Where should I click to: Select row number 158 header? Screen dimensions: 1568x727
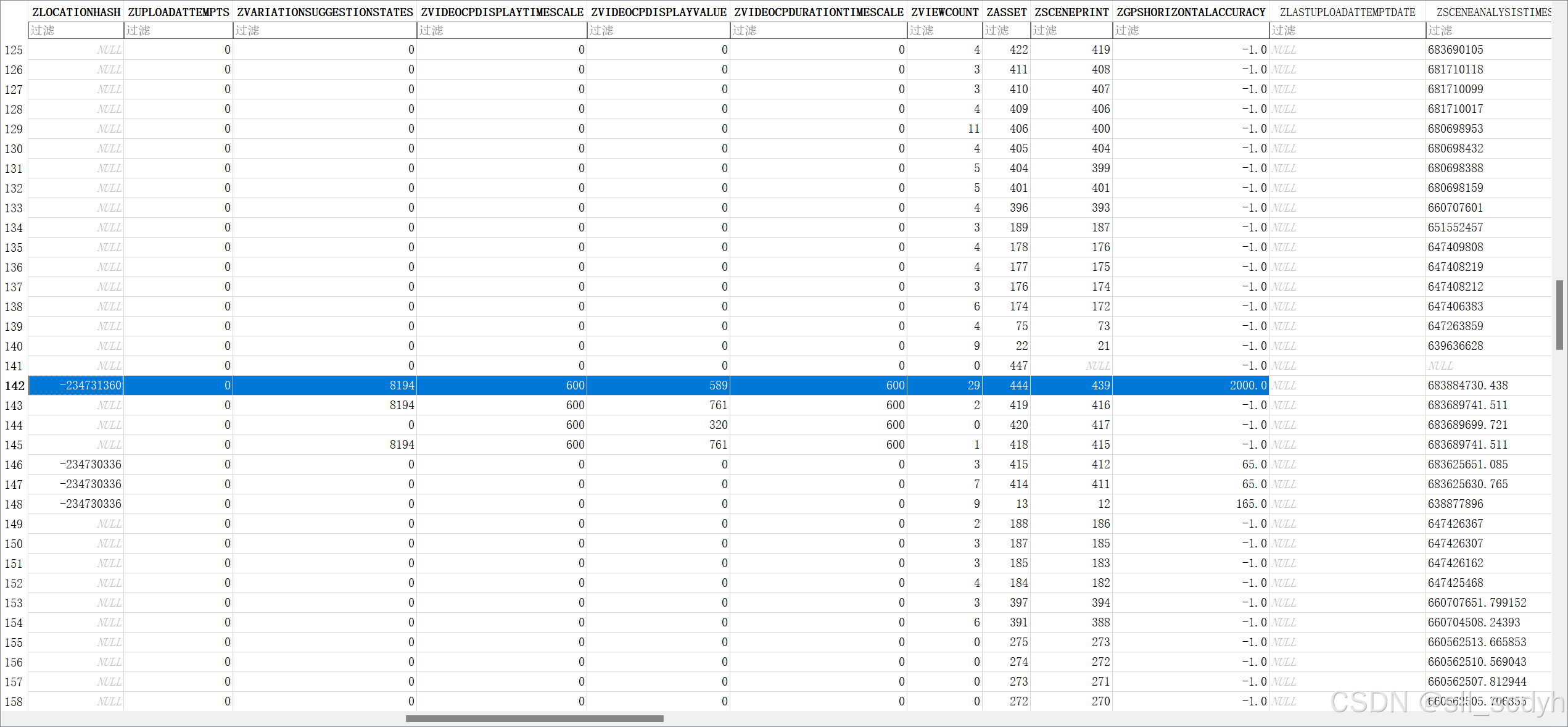tap(14, 702)
